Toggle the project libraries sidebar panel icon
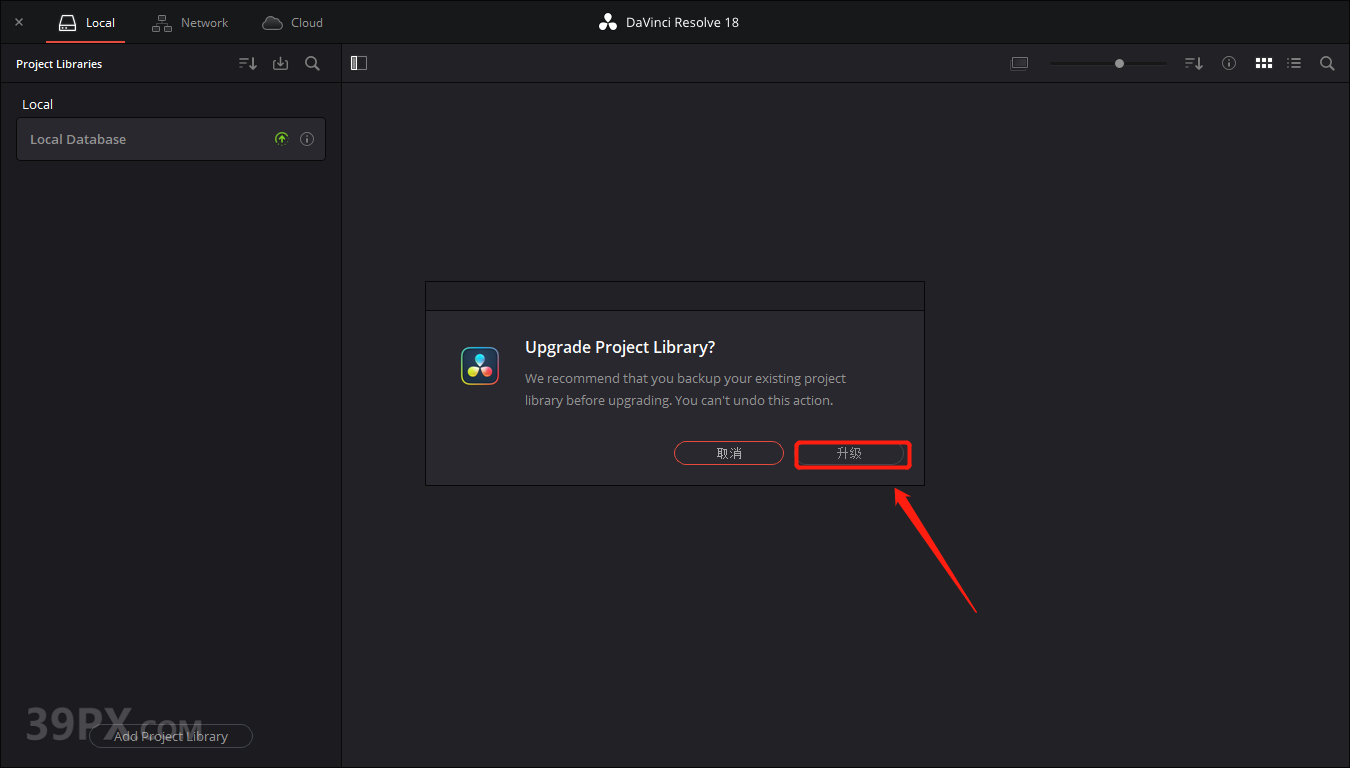Screen dimensions: 1350x768 click(359, 63)
